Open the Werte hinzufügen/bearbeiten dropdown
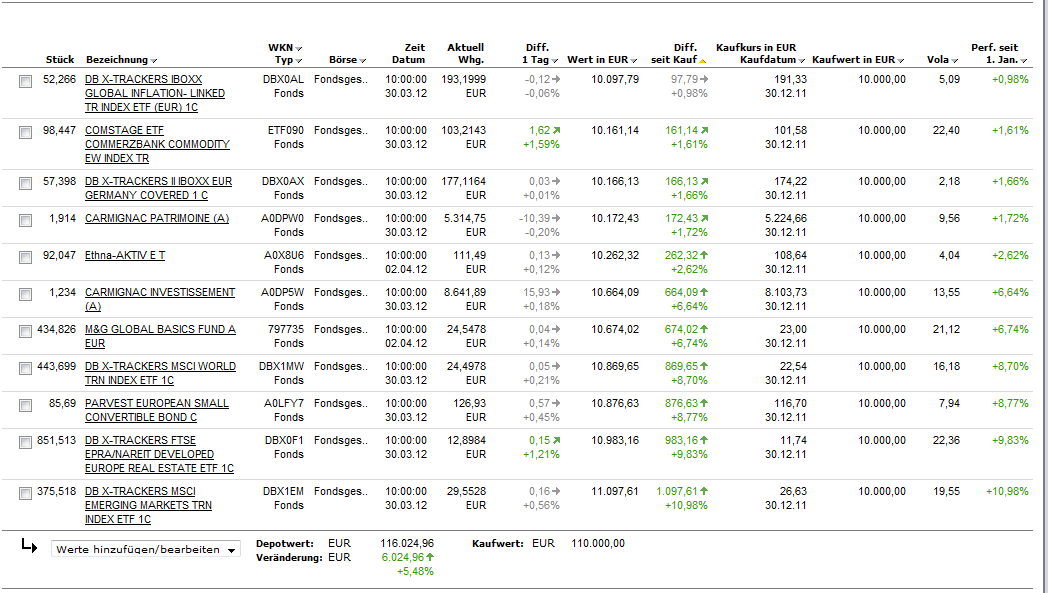1048x593 pixels. pyautogui.click(x=146, y=550)
